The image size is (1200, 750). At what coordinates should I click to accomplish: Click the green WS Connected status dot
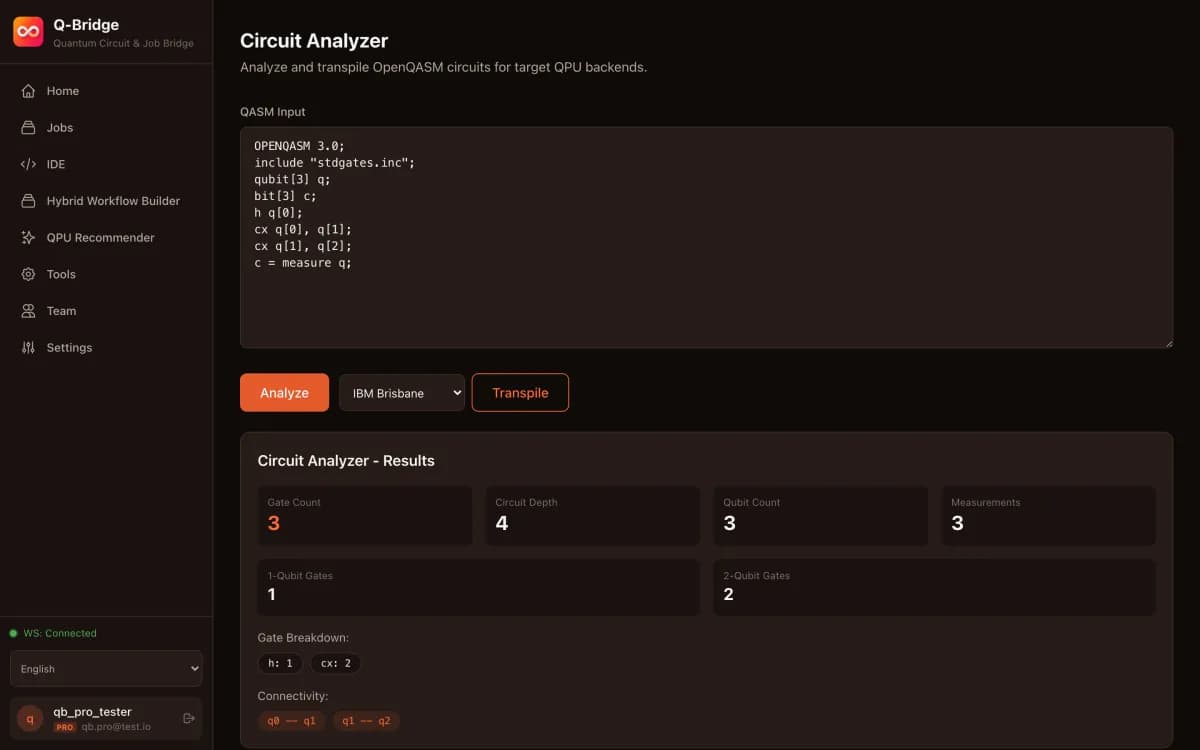click(x=14, y=633)
